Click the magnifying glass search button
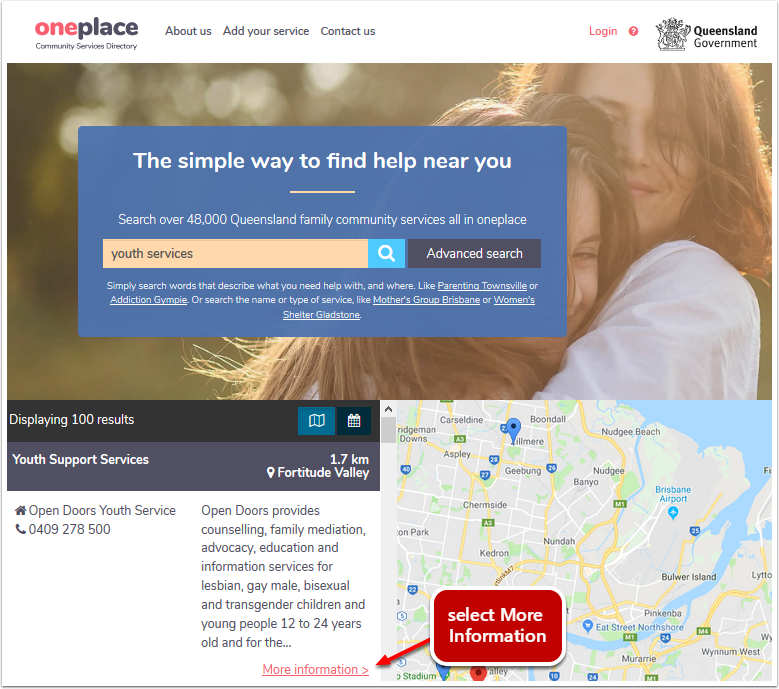 (386, 253)
